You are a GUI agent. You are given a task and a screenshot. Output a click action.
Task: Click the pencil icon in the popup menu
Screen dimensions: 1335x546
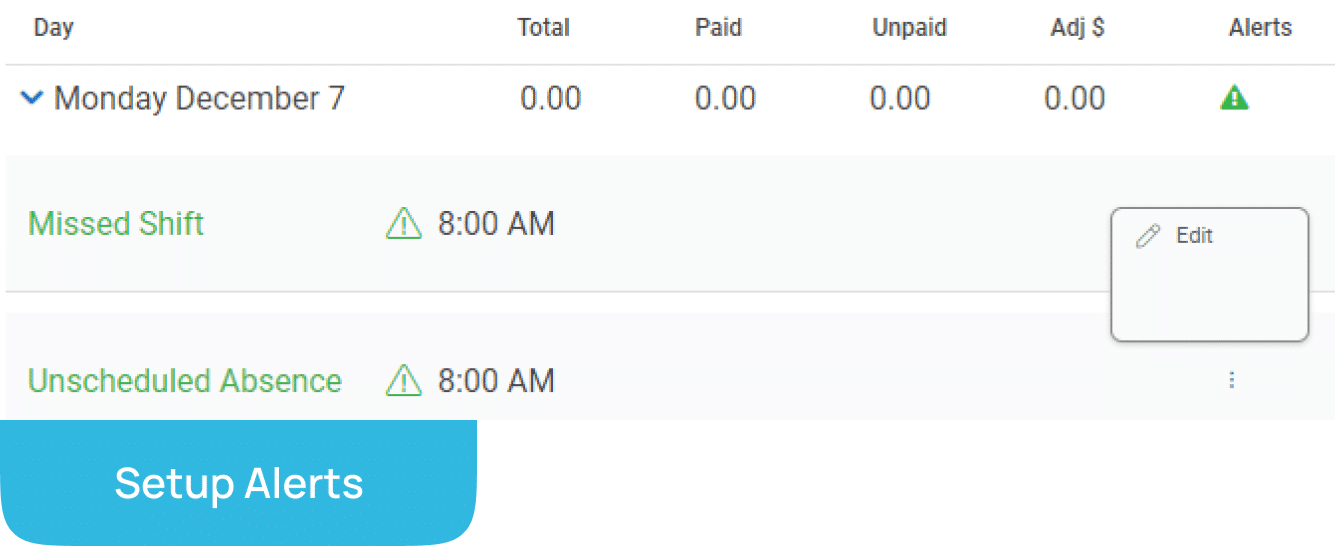[x=1148, y=237]
